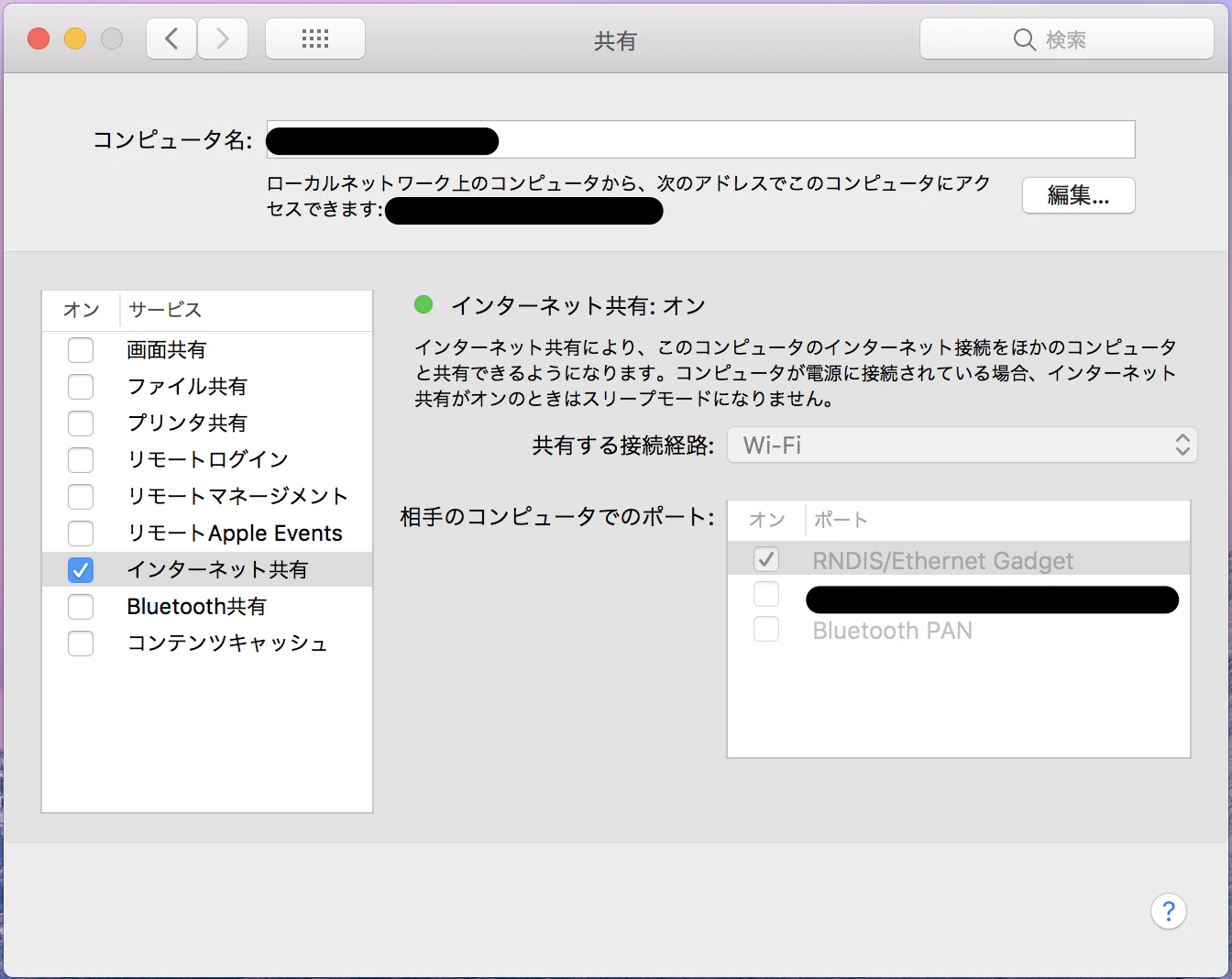
Task: Enable コンテンツキャッシュ checkbox
Action: click(81, 643)
